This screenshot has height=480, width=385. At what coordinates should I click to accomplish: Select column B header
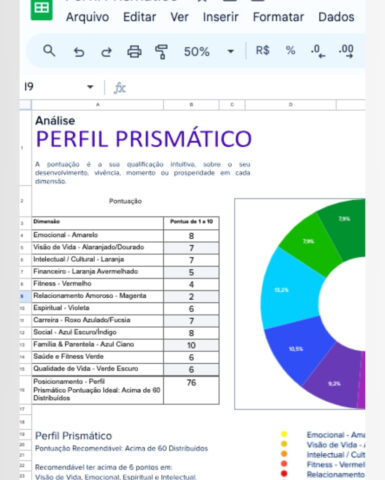point(191,105)
